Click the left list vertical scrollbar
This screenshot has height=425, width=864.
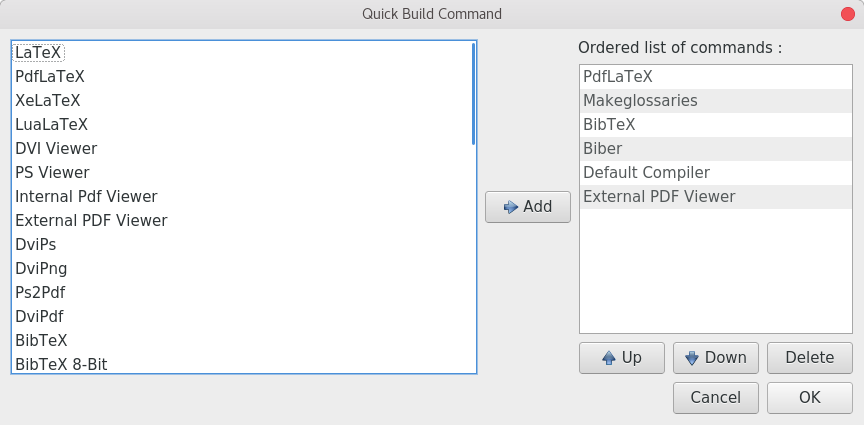pos(474,94)
